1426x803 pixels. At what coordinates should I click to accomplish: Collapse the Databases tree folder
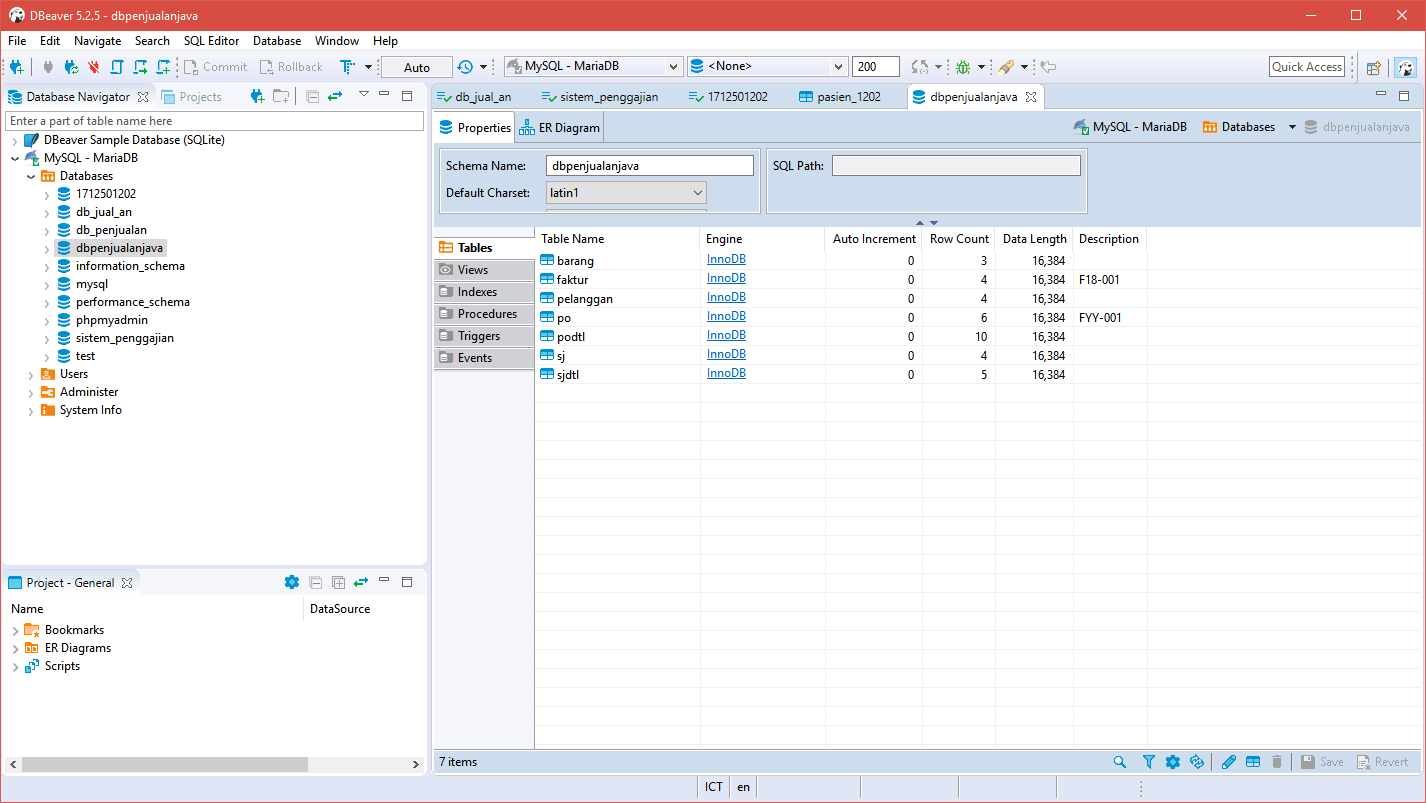tap(31, 177)
